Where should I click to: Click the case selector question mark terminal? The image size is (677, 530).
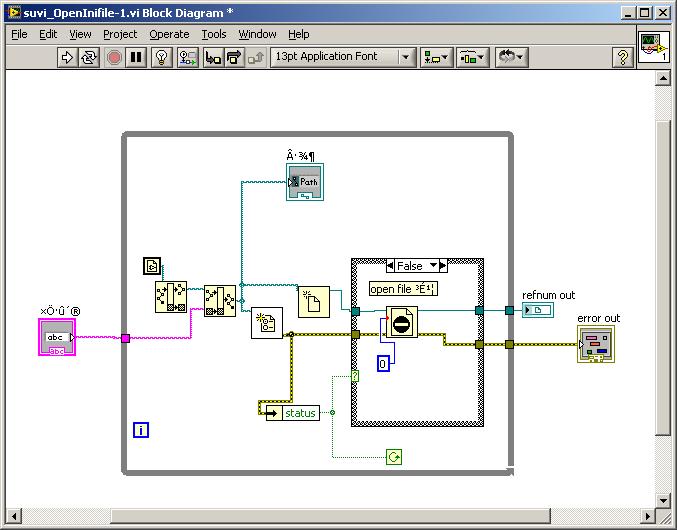click(355, 376)
